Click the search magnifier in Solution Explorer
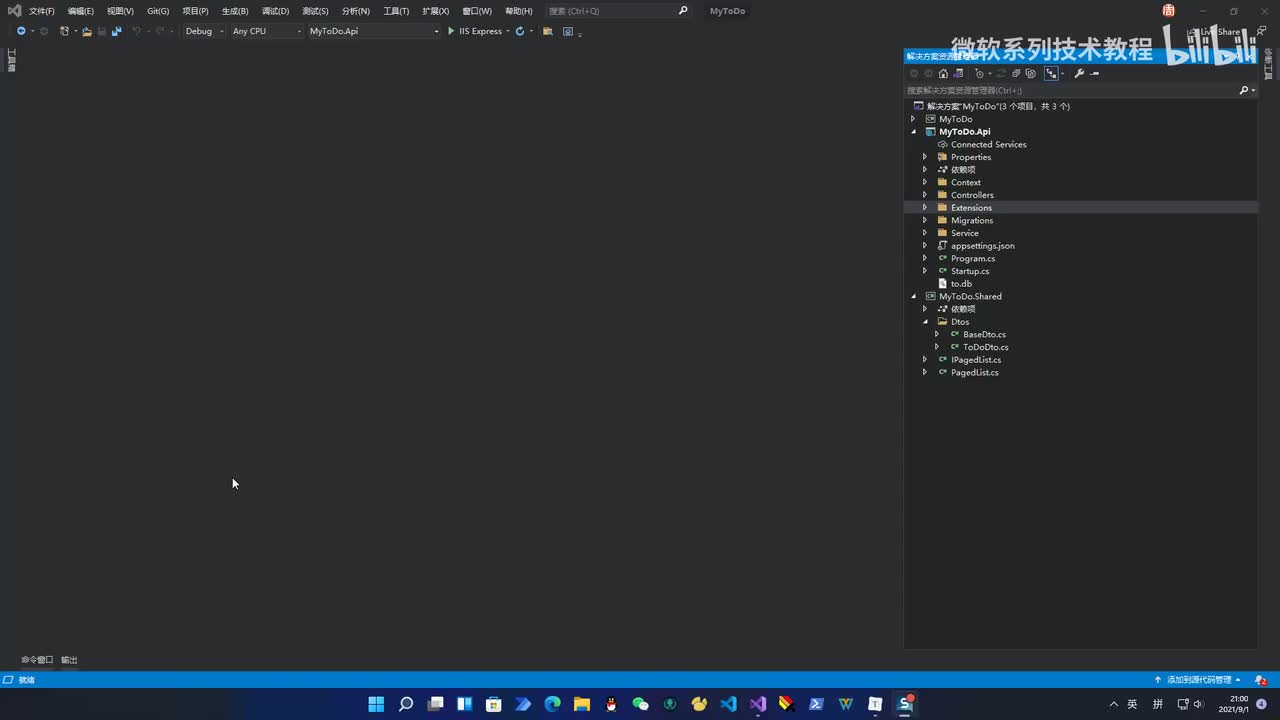The image size is (1280, 720). [x=1244, y=90]
